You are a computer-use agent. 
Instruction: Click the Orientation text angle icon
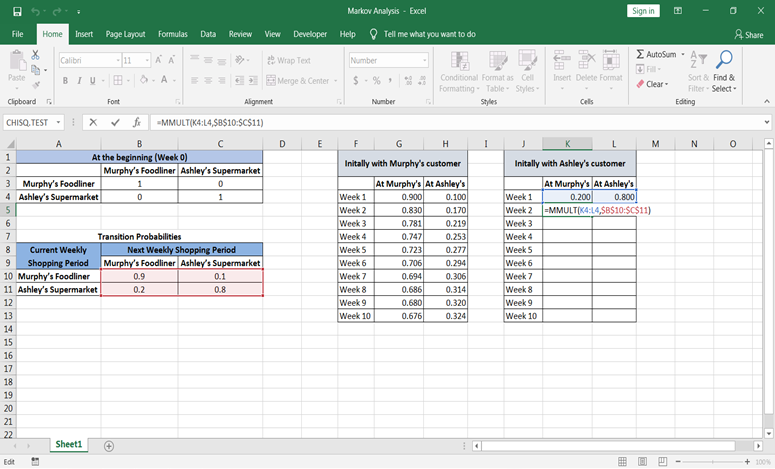pos(240,60)
